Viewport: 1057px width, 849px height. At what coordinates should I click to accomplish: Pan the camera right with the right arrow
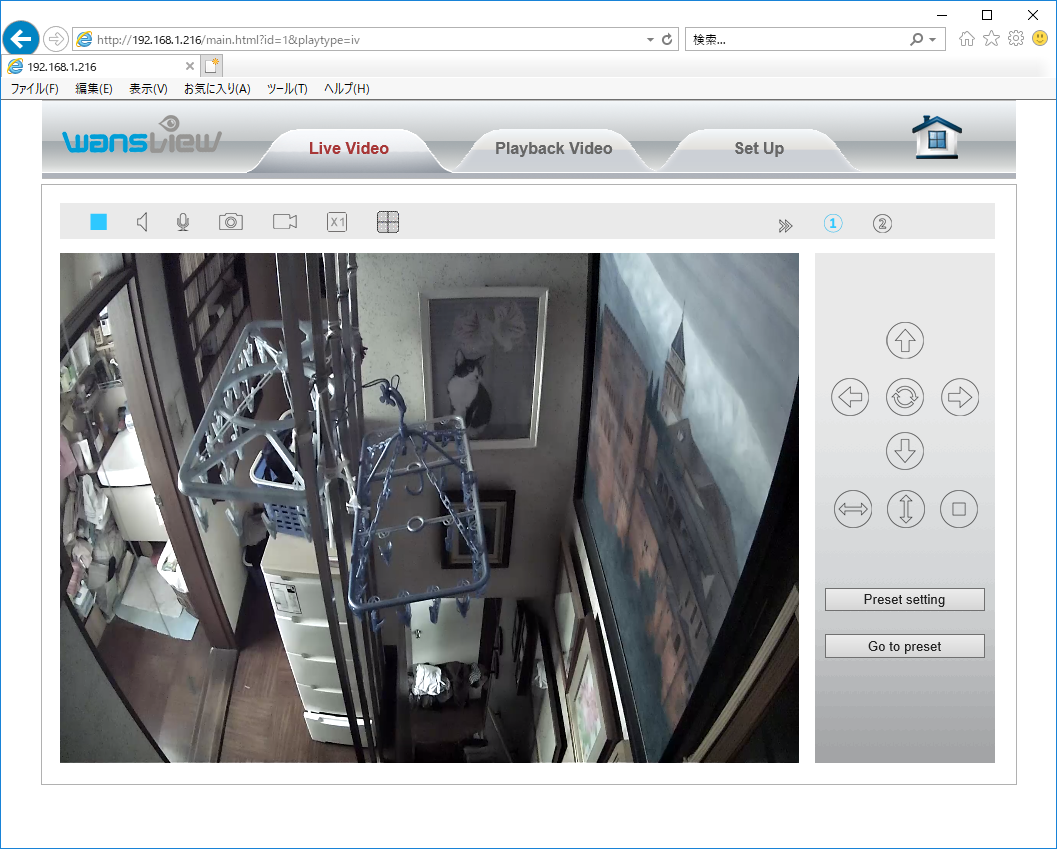click(x=960, y=397)
